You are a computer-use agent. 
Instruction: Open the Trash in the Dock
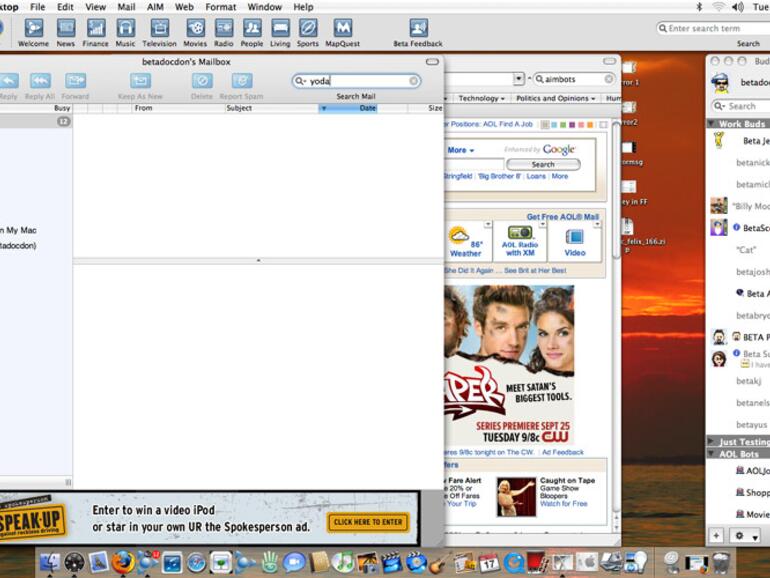[x=721, y=562]
